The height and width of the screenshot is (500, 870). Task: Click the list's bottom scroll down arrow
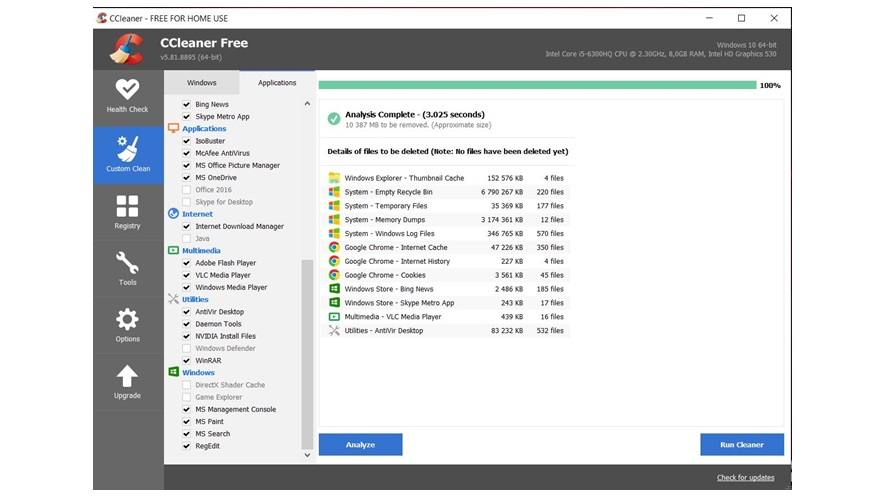click(307, 455)
